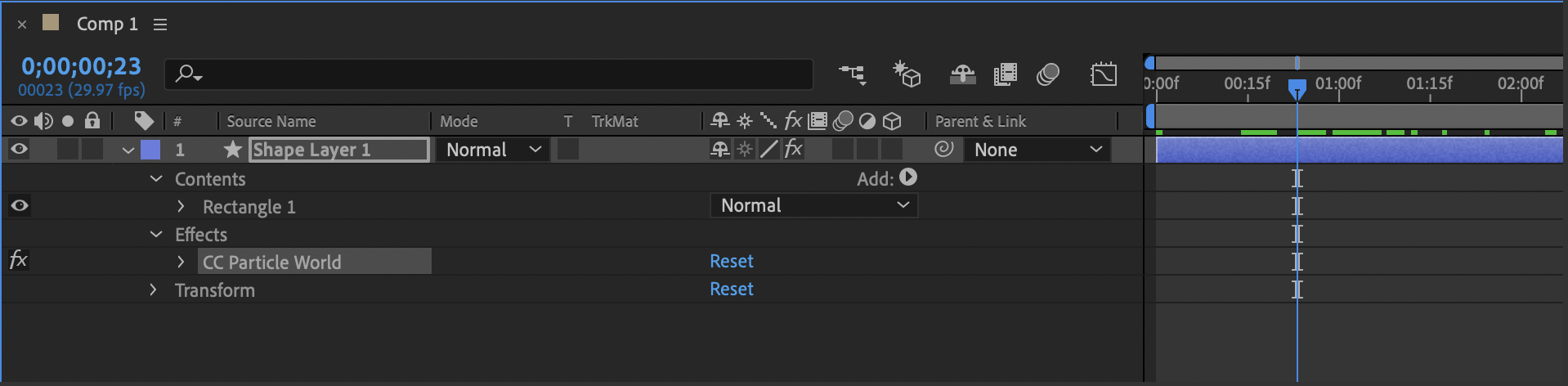Click the timeline search field
The image size is (1568, 386).
[489, 74]
